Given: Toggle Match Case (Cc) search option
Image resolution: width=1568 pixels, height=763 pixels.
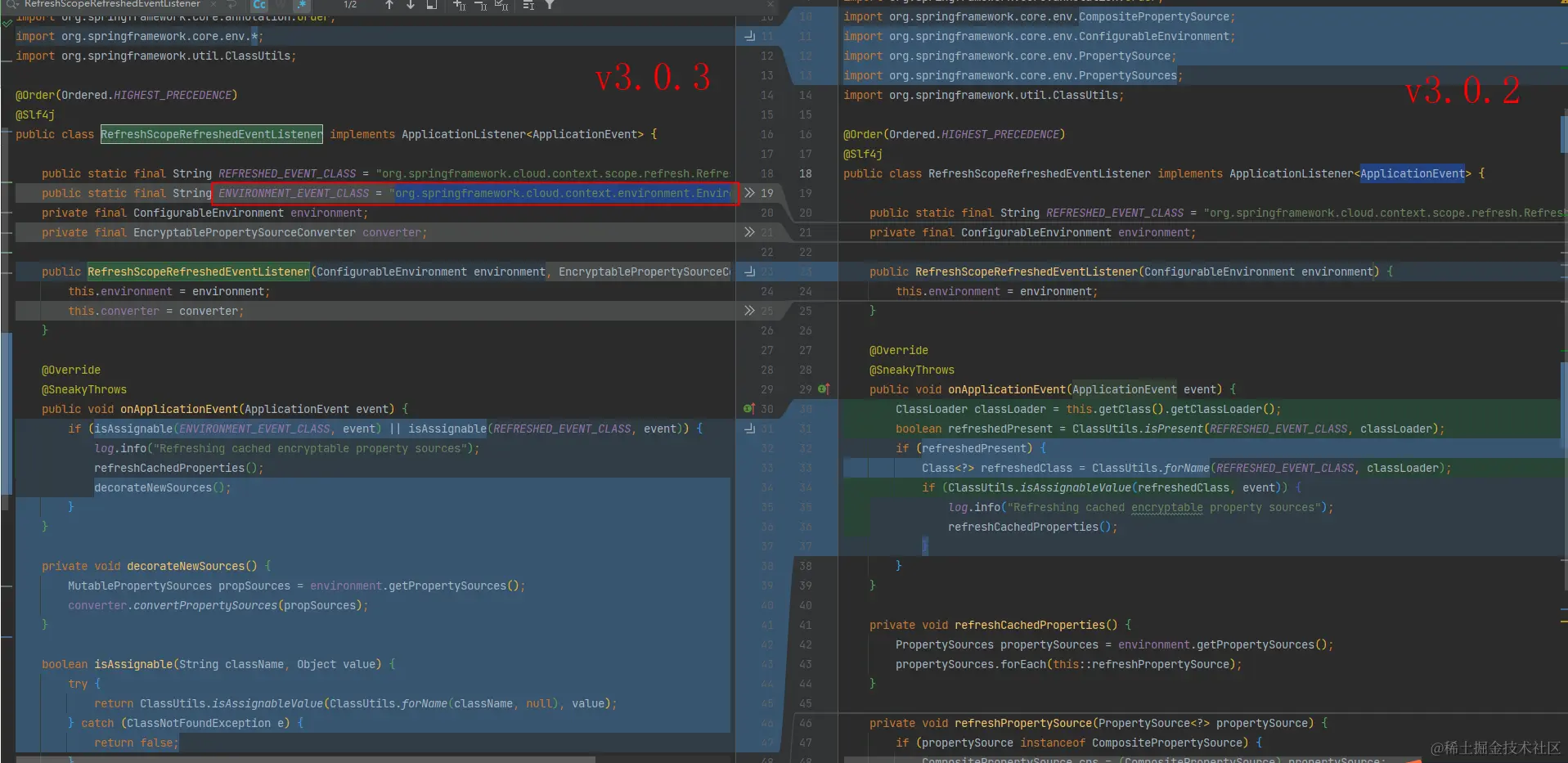Looking at the screenshot, I should click(259, 5).
